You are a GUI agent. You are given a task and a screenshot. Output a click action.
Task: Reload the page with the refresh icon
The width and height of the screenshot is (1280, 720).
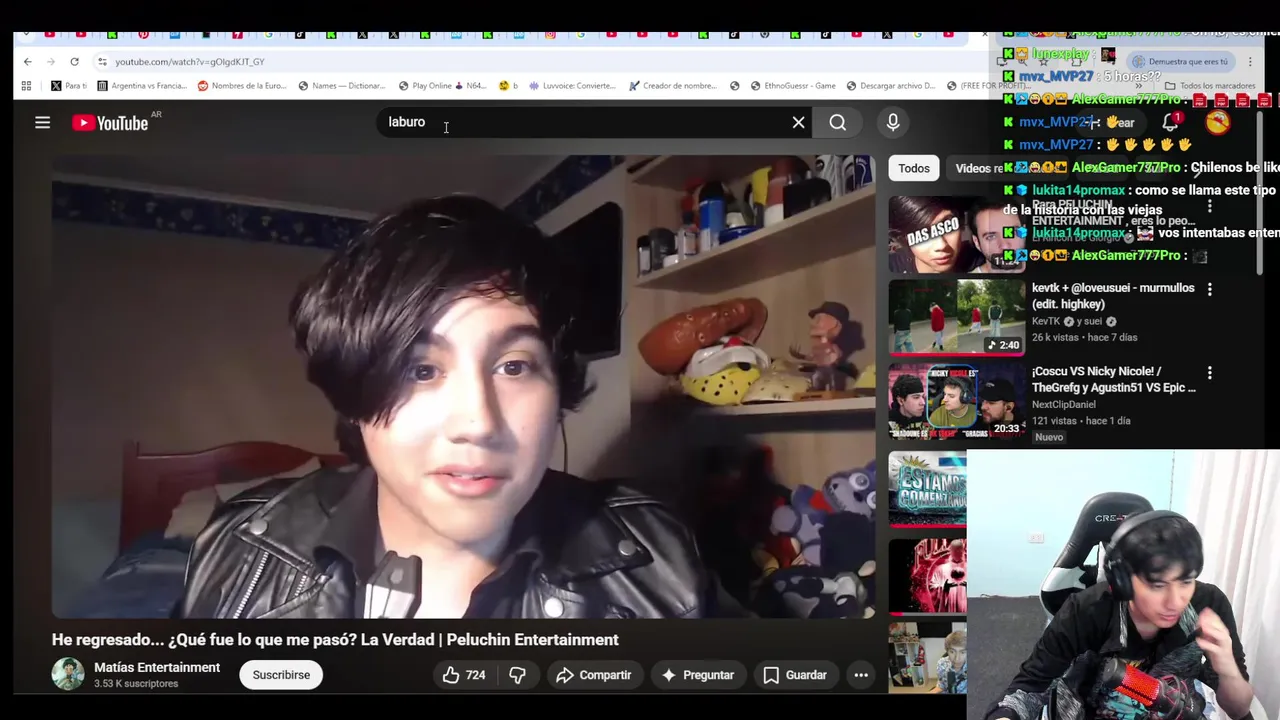coord(74,61)
